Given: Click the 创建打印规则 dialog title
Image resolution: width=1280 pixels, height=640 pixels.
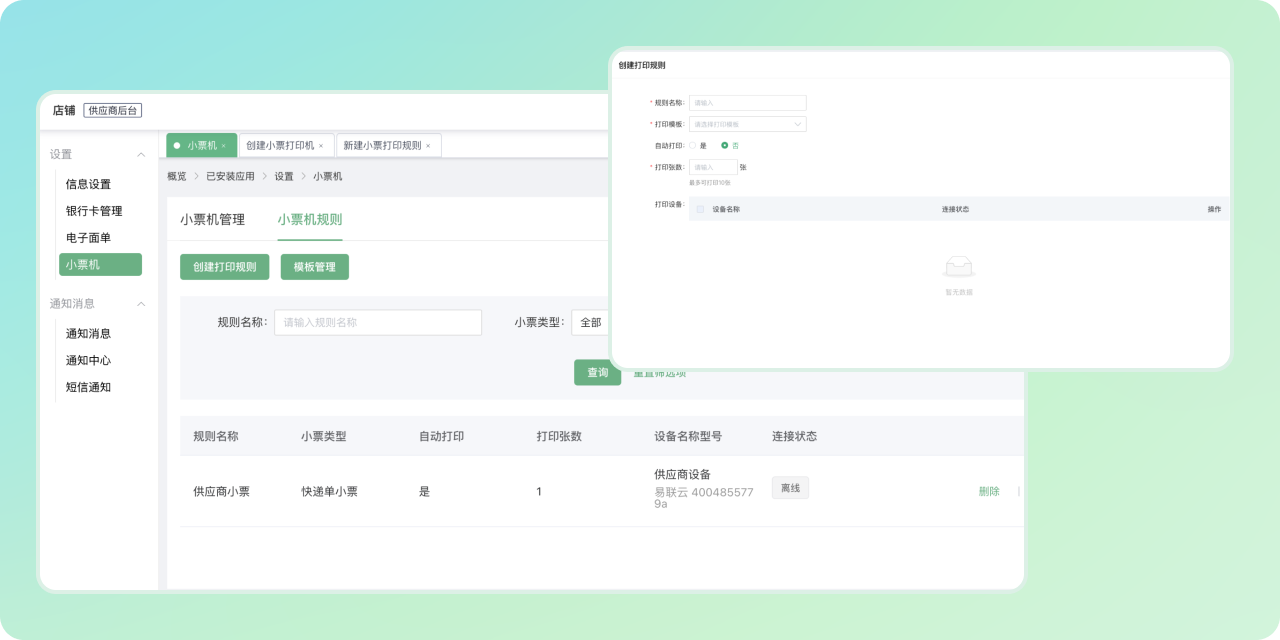Looking at the screenshot, I should tap(642, 65).
